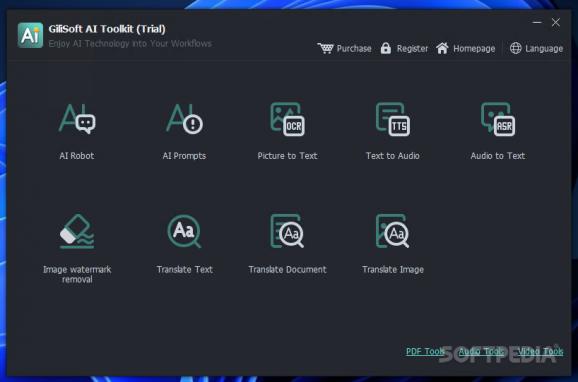Click the 'Translate Text' label
The height and width of the screenshot is (382, 578).
(x=184, y=270)
